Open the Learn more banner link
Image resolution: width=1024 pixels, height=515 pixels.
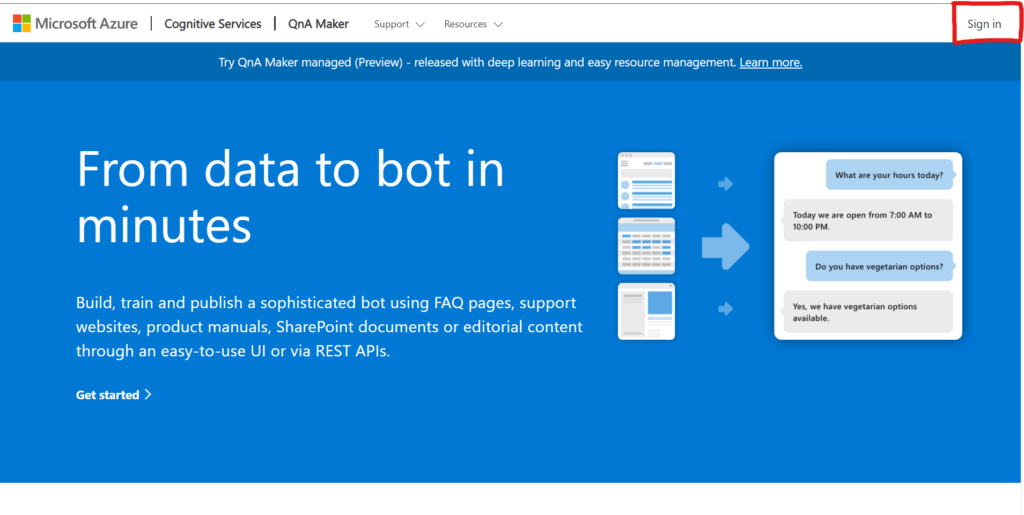(x=770, y=62)
